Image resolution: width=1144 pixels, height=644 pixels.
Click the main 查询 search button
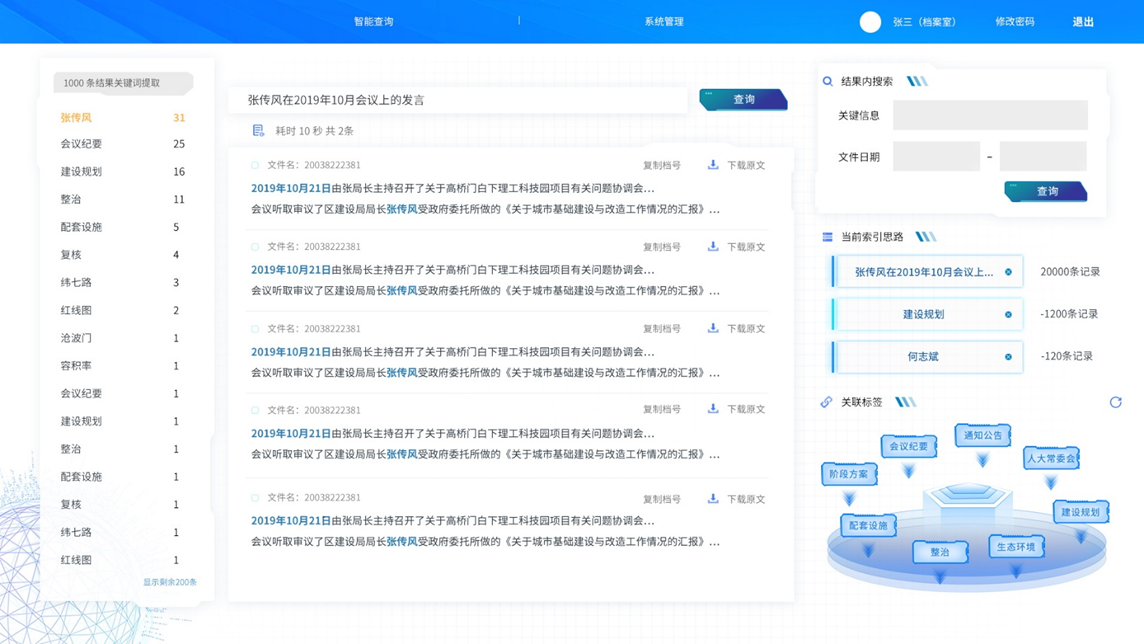tap(743, 99)
